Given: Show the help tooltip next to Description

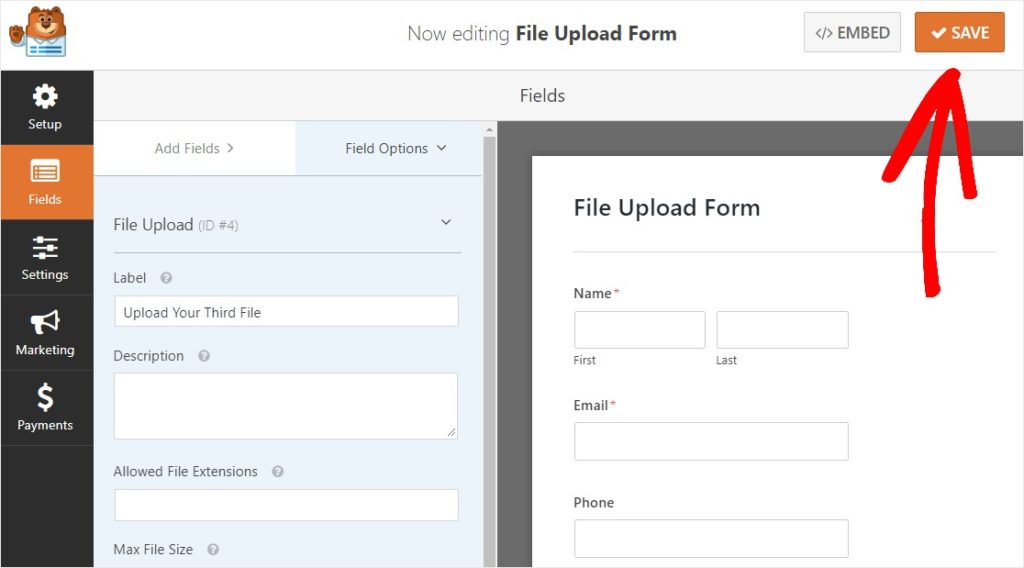Looking at the screenshot, I should [204, 356].
